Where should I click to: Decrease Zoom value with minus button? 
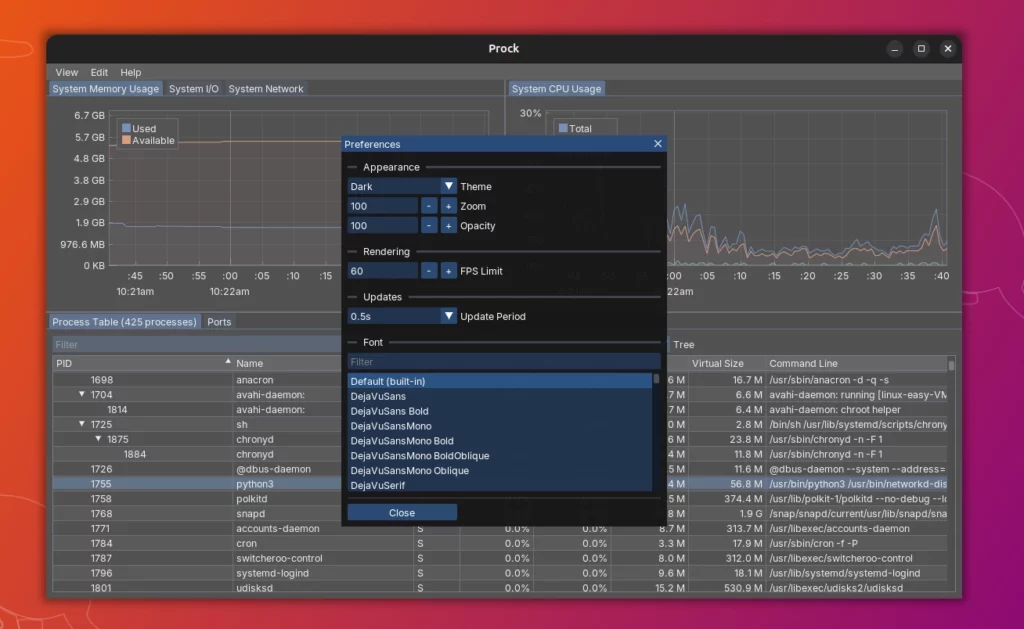(x=428, y=206)
